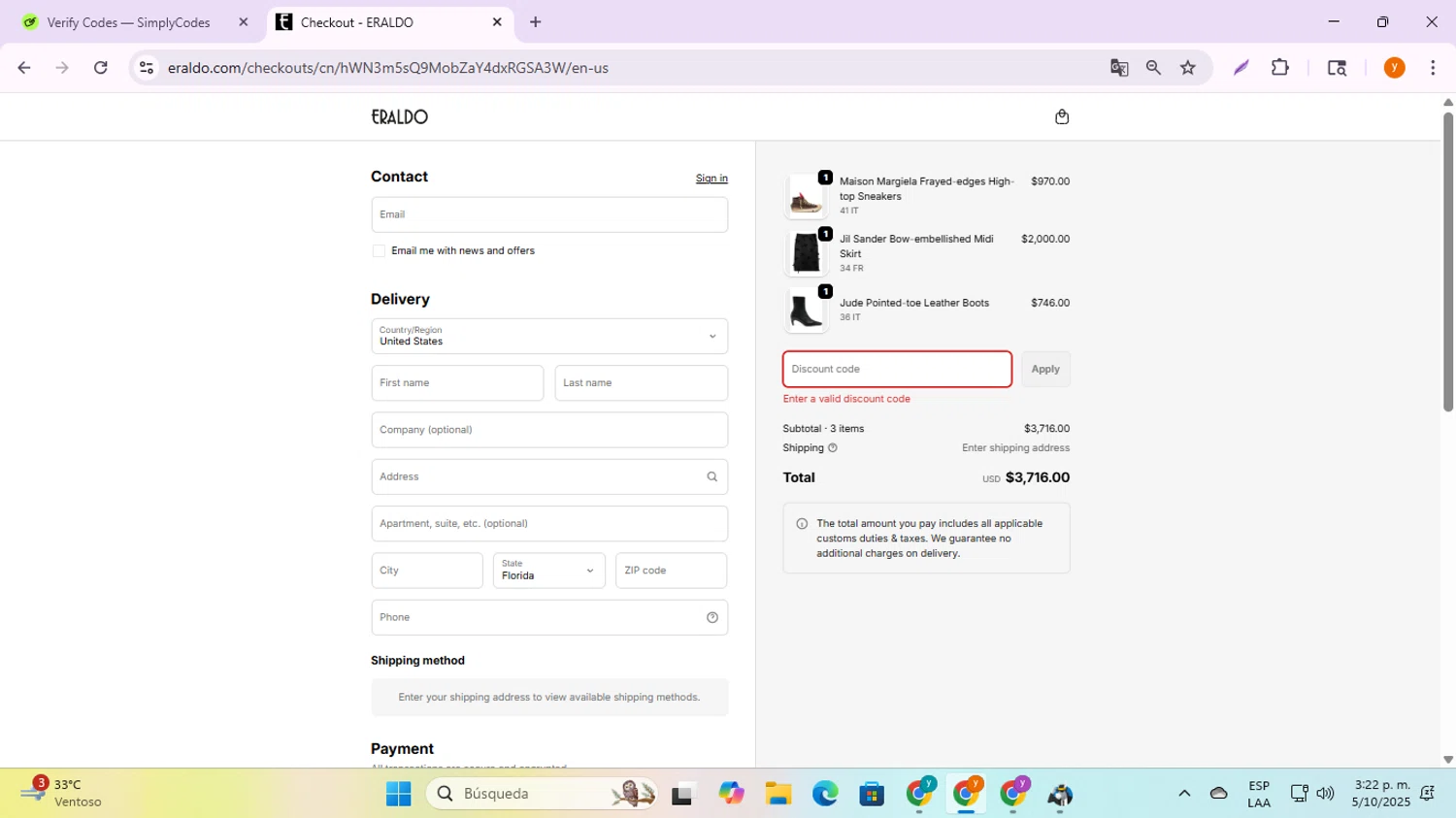Open Copilot from the taskbar

pyautogui.click(x=731, y=794)
